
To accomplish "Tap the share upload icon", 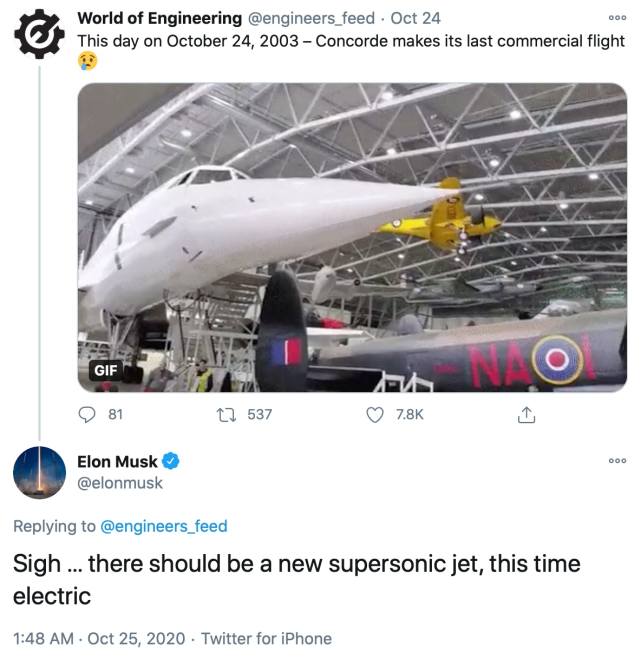I will [x=526, y=415].
